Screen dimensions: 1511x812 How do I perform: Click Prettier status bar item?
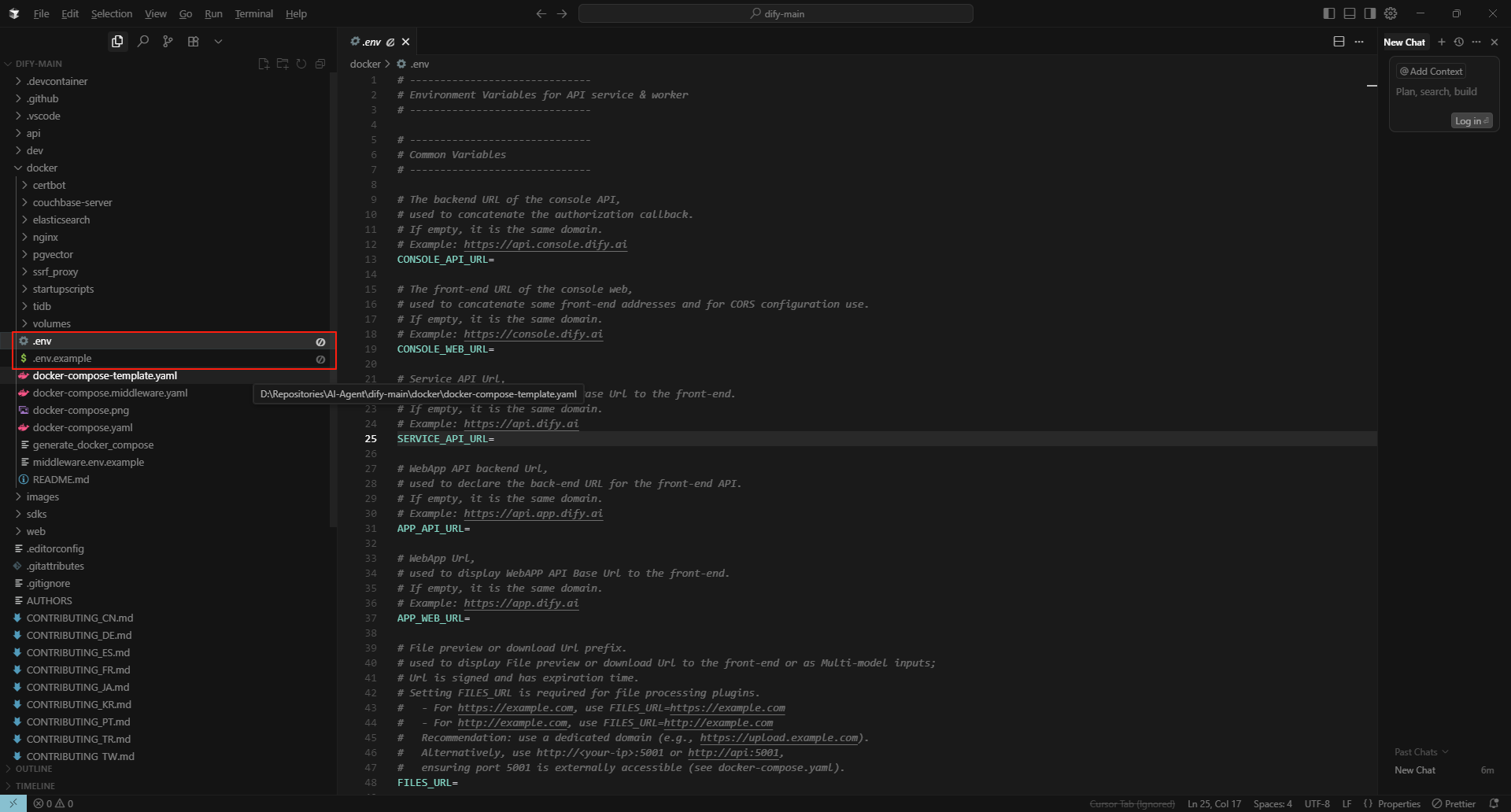click(x=1454, y=803)
